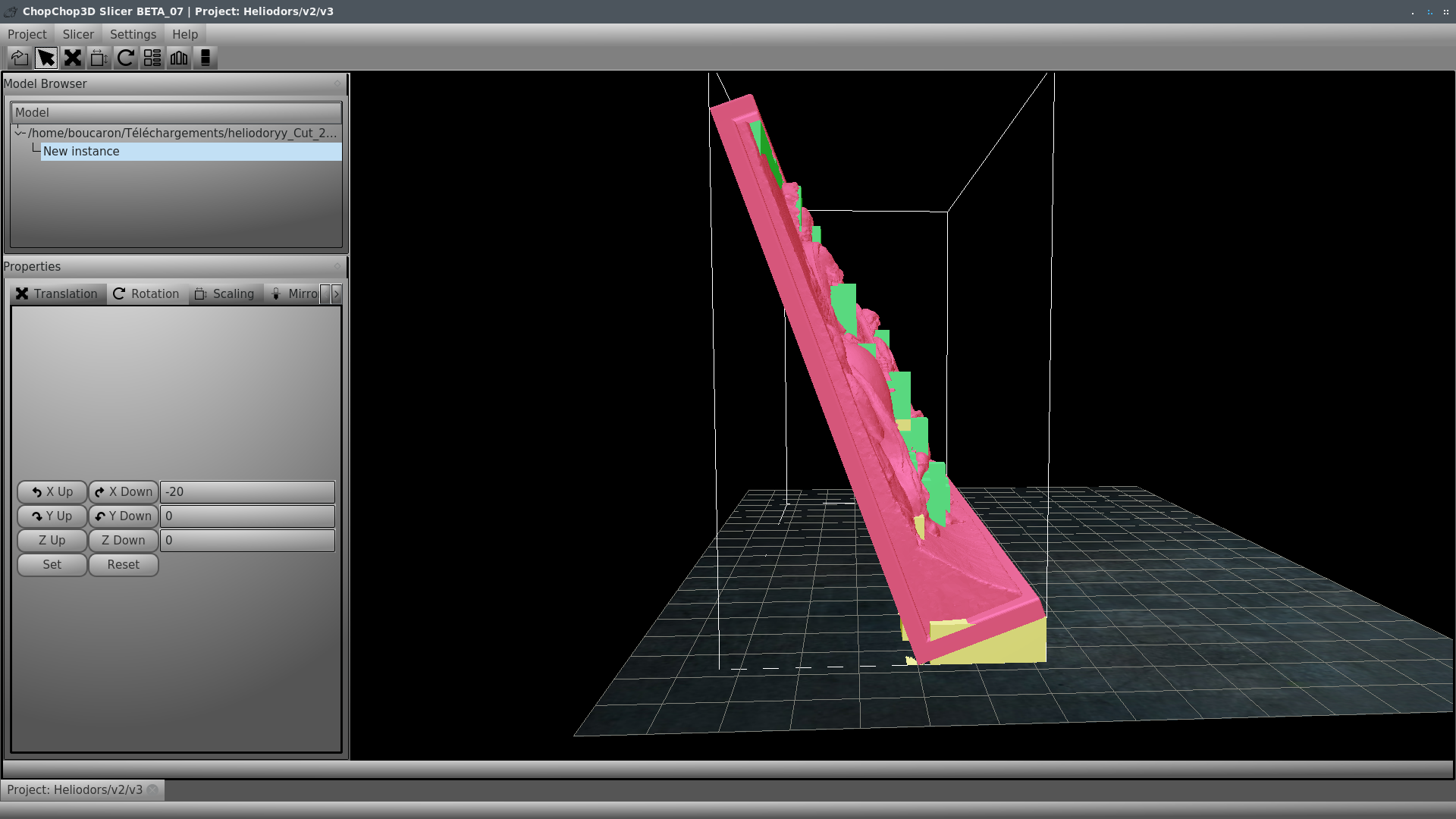Activate the scale tool in toolbar
Image resolution: width=1456 pixels, height=819 pixels.
point(99,58)
